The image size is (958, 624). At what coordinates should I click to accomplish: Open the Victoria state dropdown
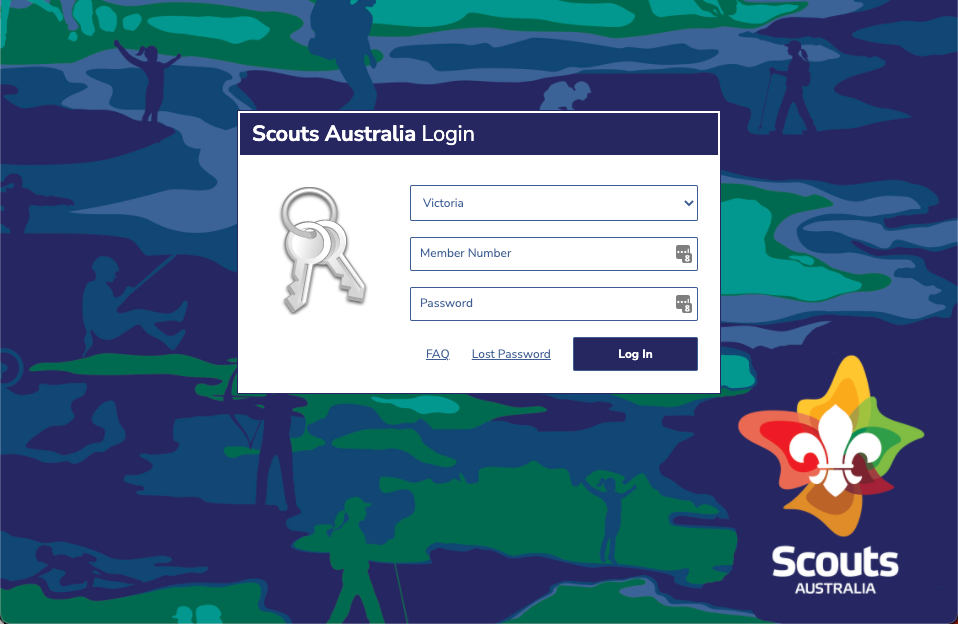pyautogui.click(x=554, y=203)
